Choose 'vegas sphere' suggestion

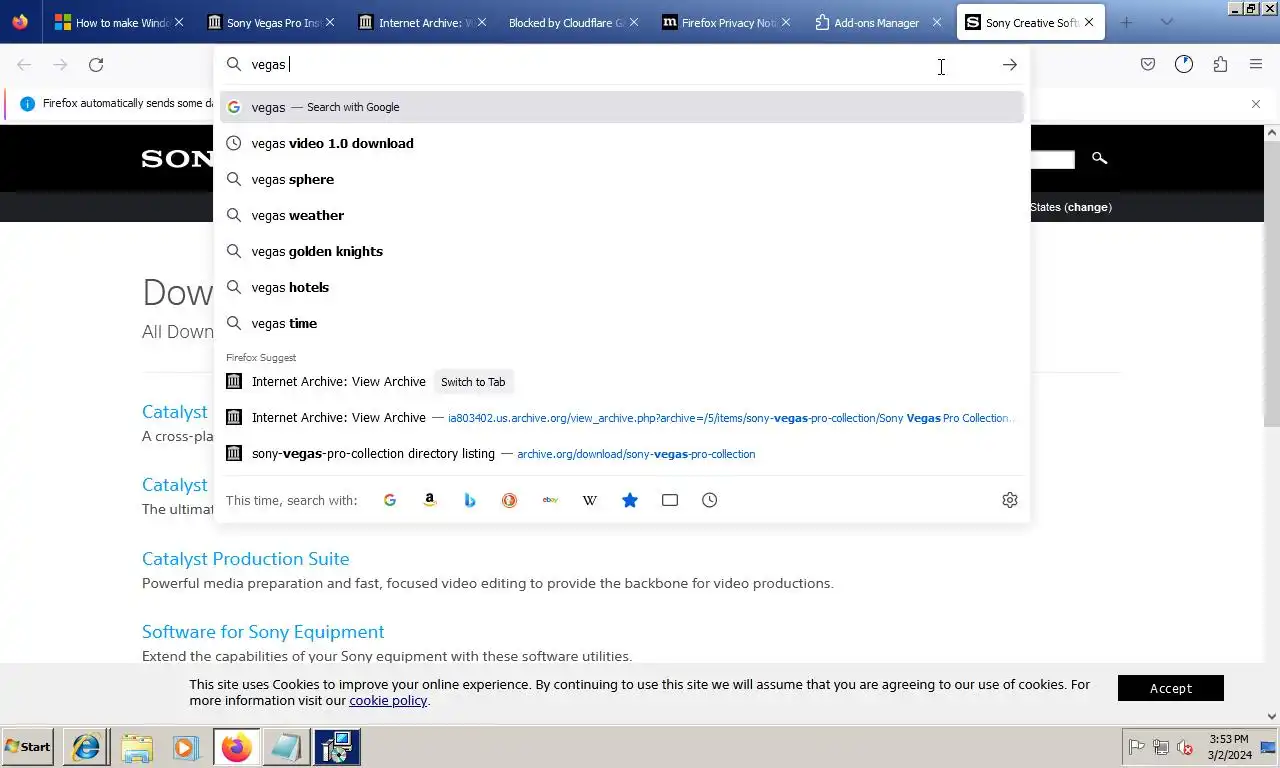click(622, 179)
